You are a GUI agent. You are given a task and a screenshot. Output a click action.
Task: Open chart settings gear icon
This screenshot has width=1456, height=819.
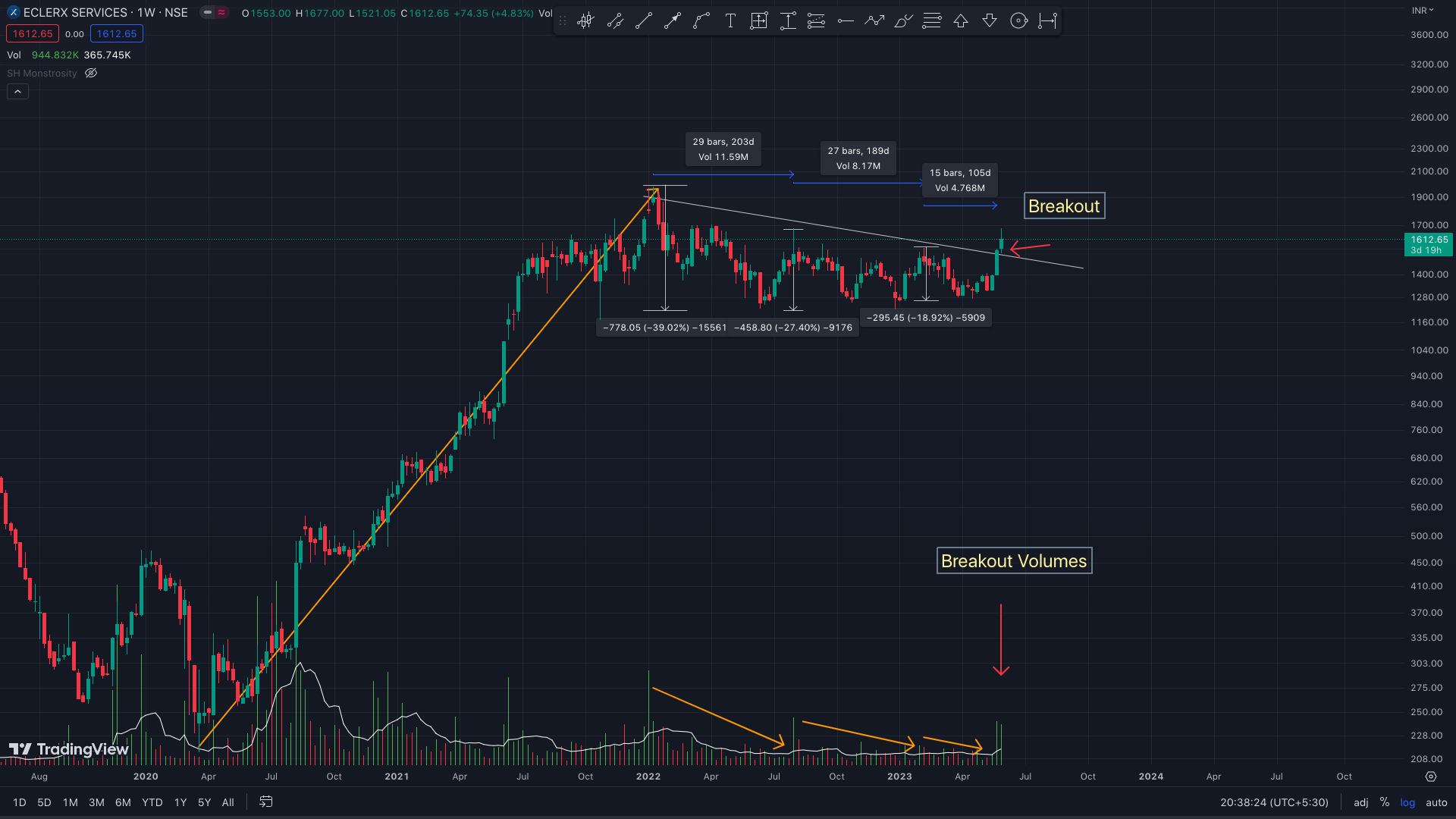(x=1431, y=777)
